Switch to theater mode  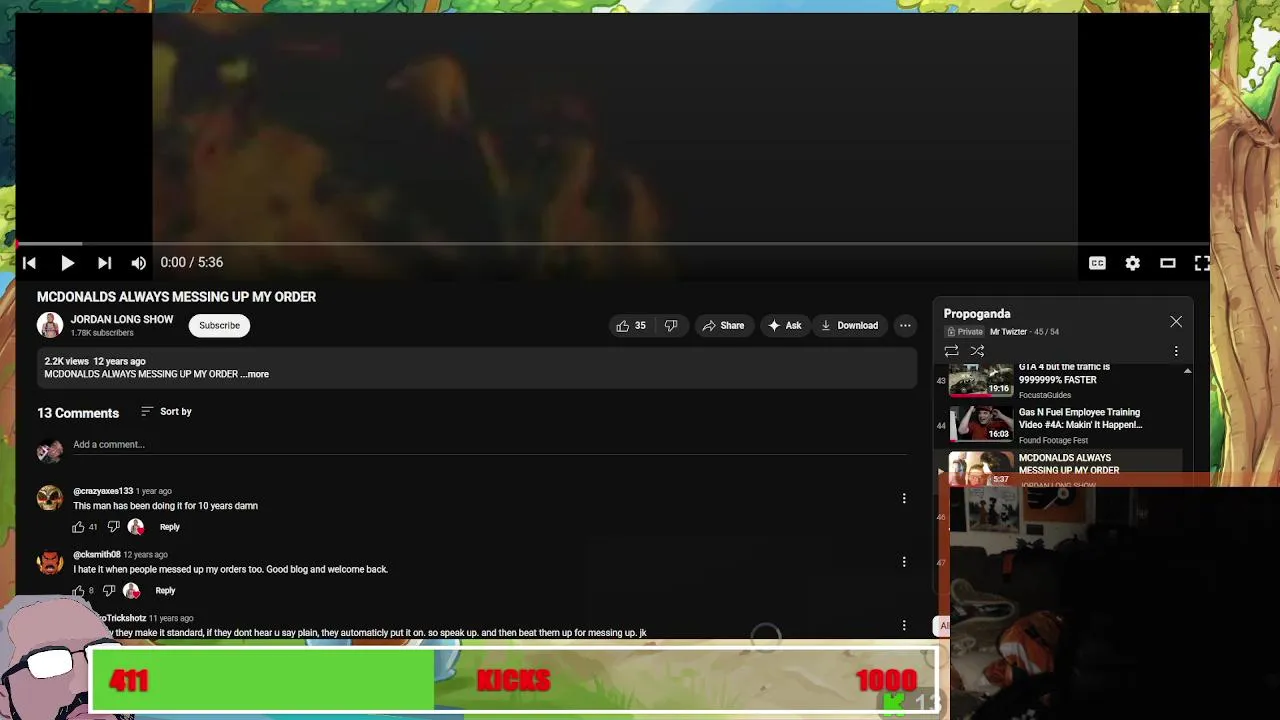click(1167, 263)
